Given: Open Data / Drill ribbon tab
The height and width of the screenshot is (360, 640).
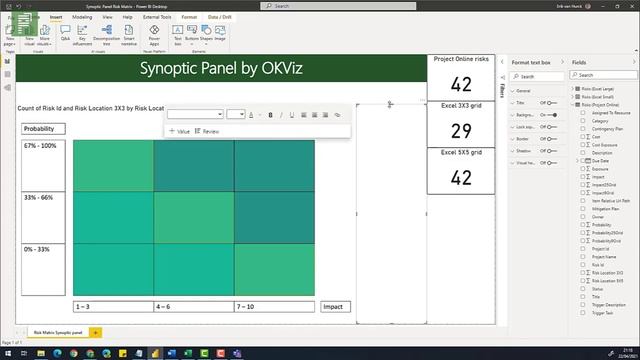Looking at the screenshot, I should coord(220,17).
